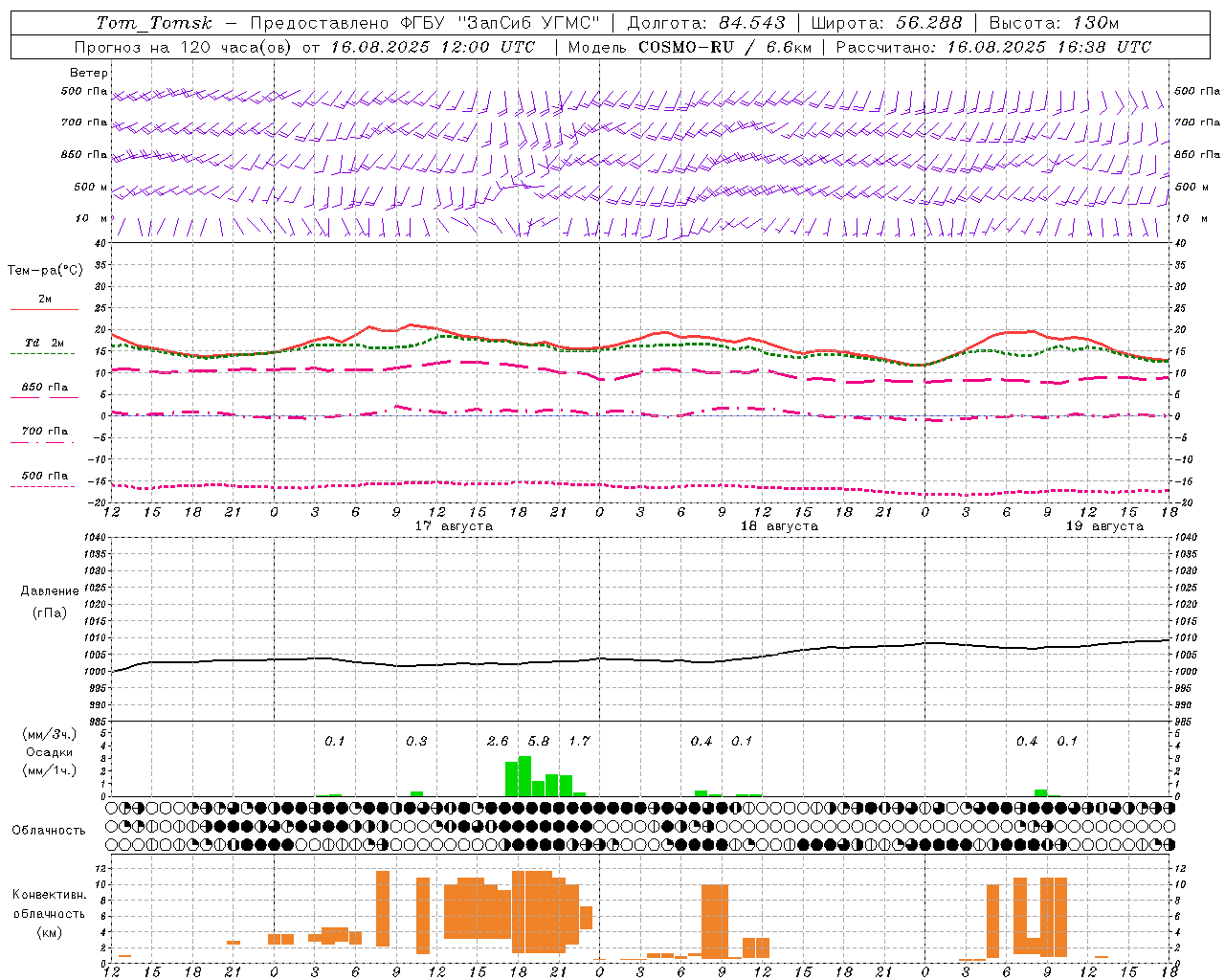The height and width of the screenshot is (980, 1225).
Task: Select the forecast start time "16.08.2025 12:00 UTC"
Action: (x=432, y=47)
